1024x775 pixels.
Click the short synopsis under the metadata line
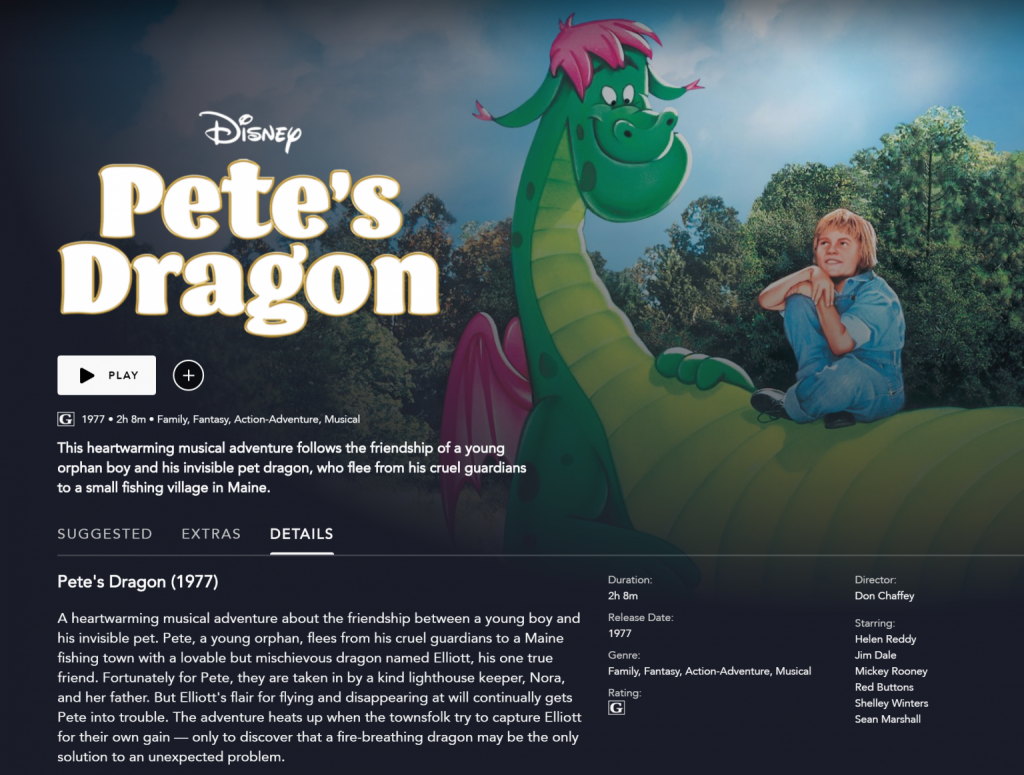pos(292,467)
